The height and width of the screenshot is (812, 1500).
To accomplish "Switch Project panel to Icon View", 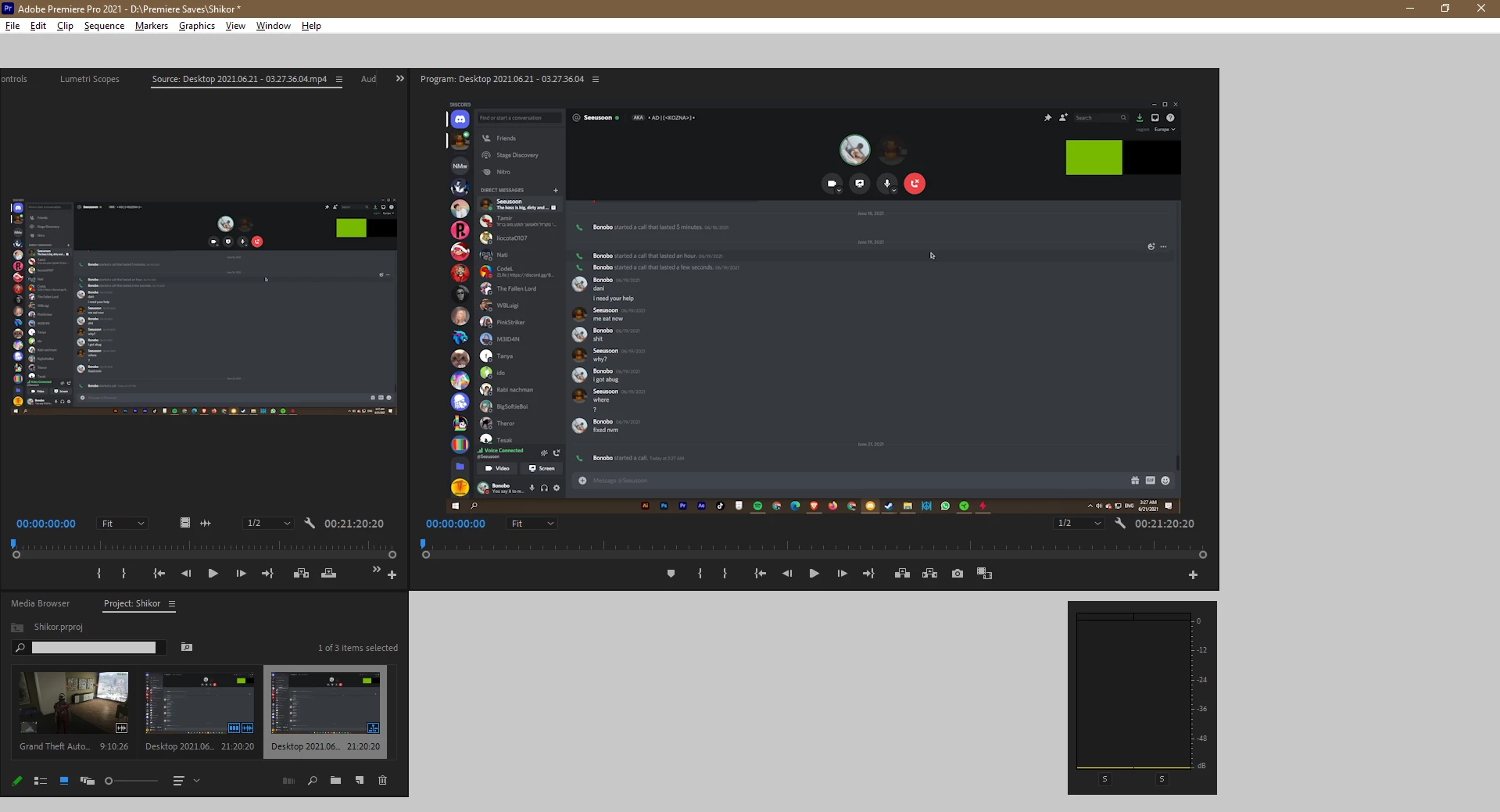I will [x=64, y=781].
